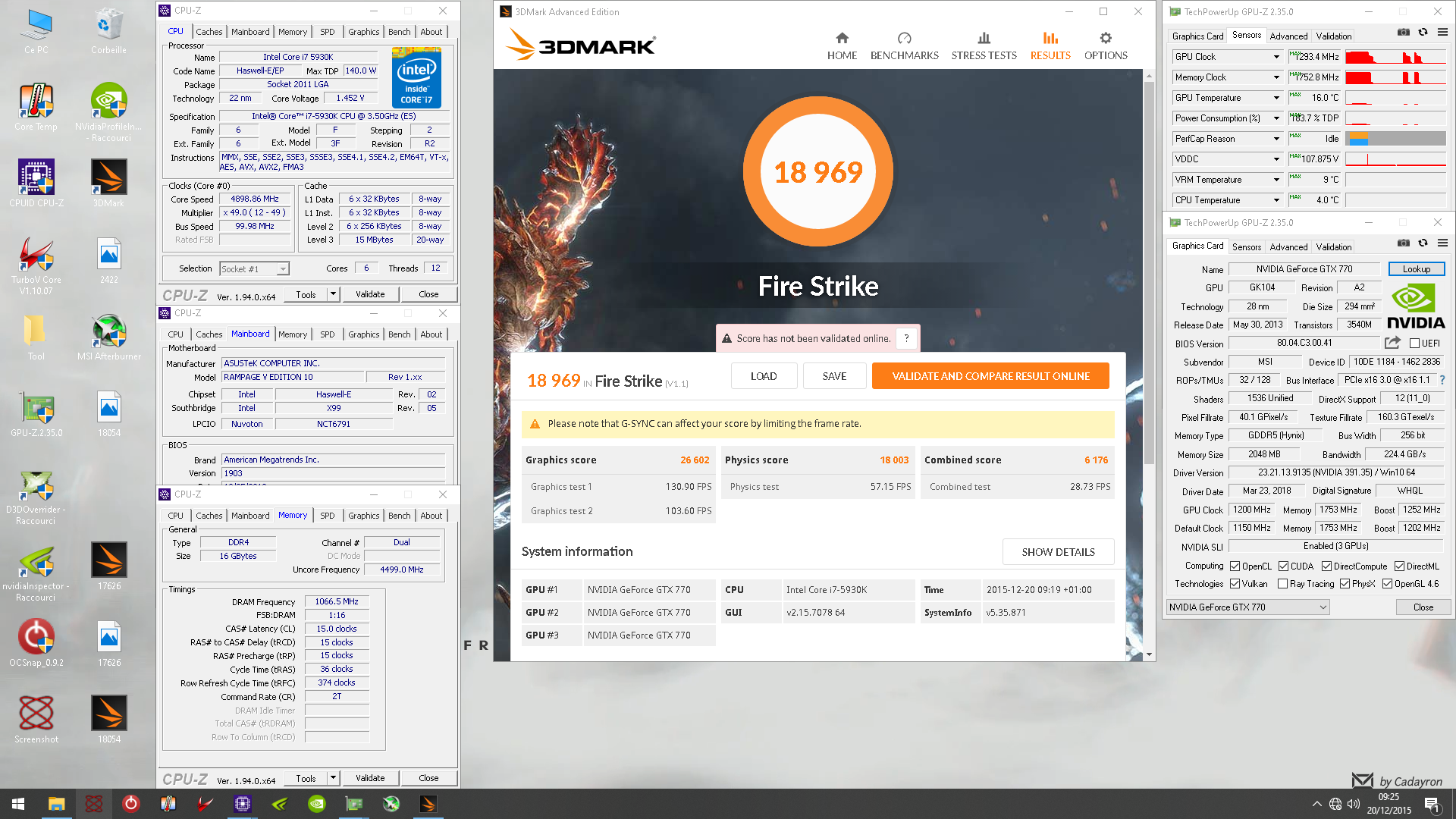Open Screenshot desktop icon
Image resolution: width=1456 pixels, height=819 pixels.
coord(36,720)
